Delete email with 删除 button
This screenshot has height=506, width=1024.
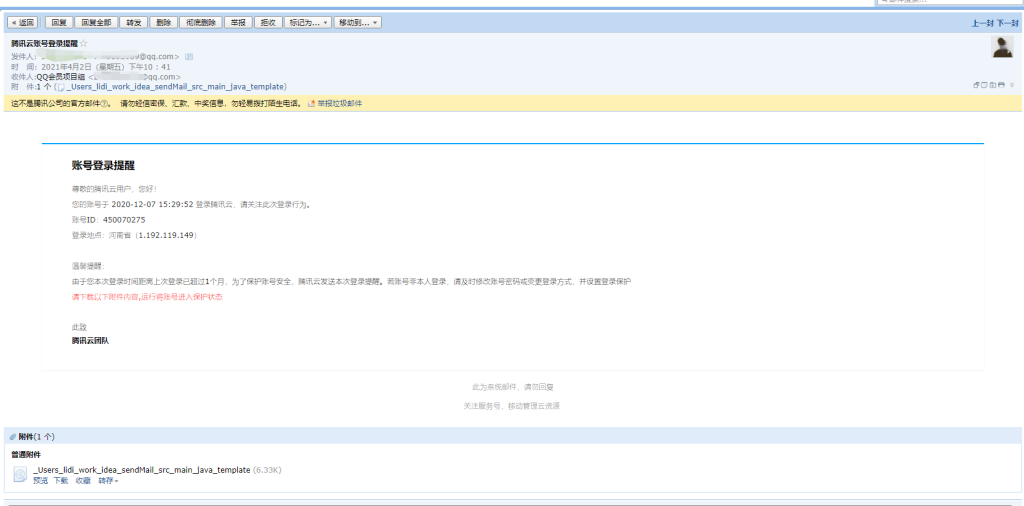pyautogui.click(x=163, y=22)
